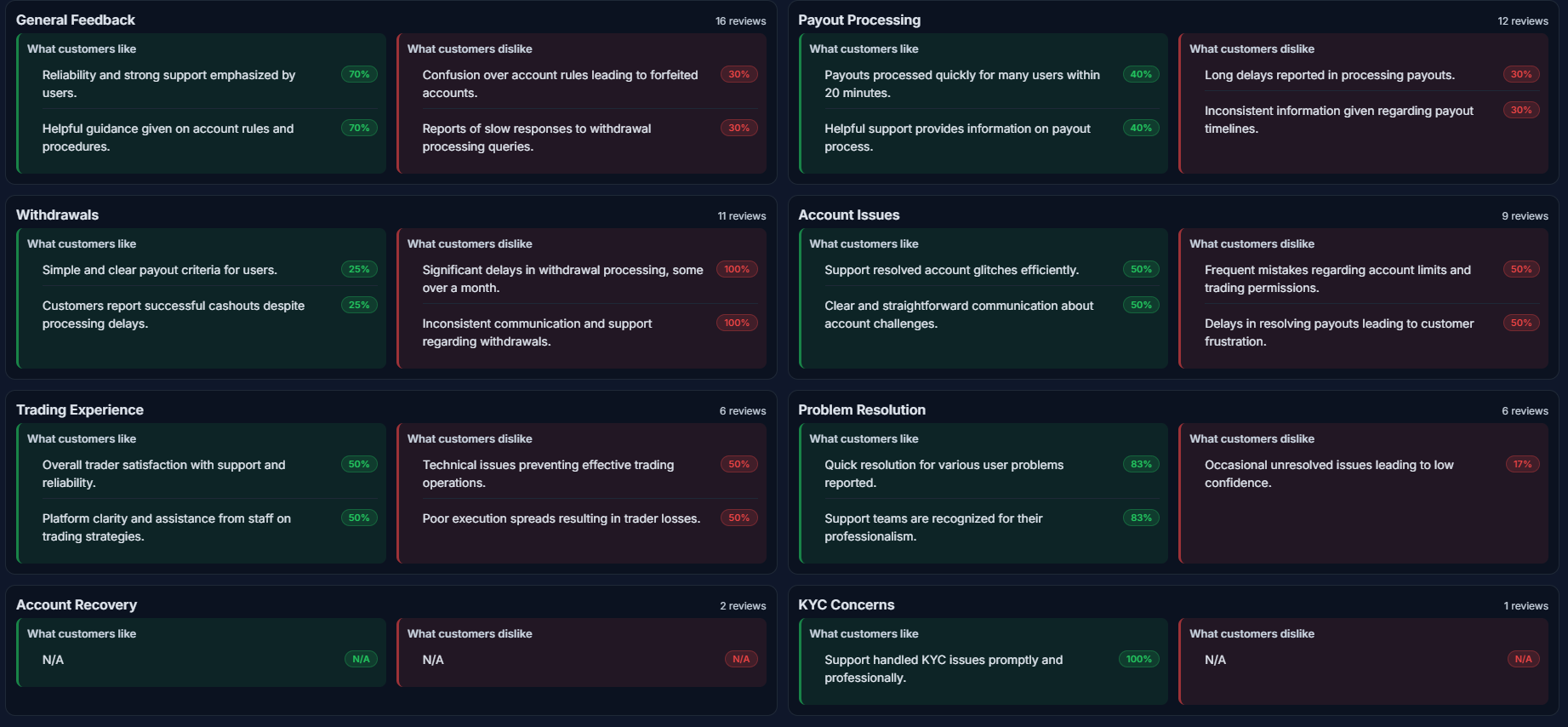Click the 6 reviews count under Trading Experience

742,410
